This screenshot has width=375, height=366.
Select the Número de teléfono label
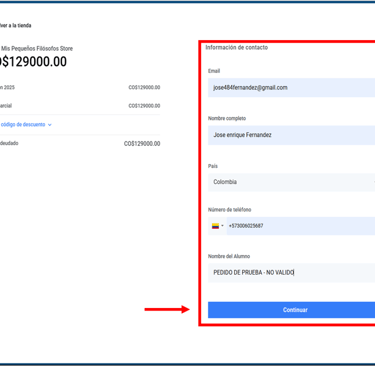(230, 210)
